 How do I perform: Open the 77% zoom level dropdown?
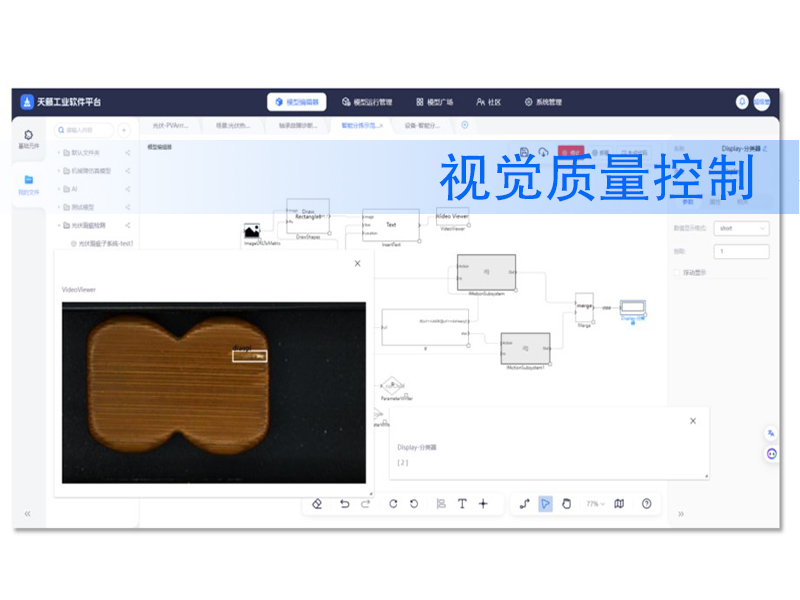[x=595, y=504]
